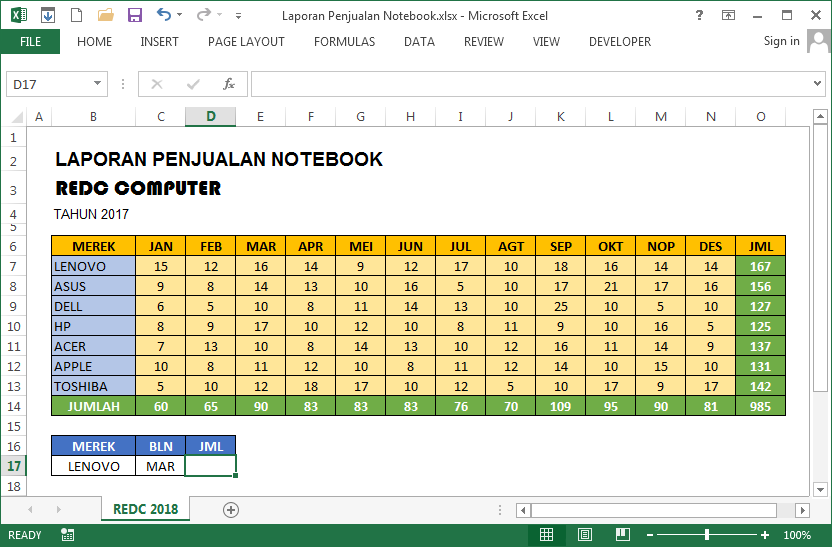Open the FILE tab

pos(30,41)
